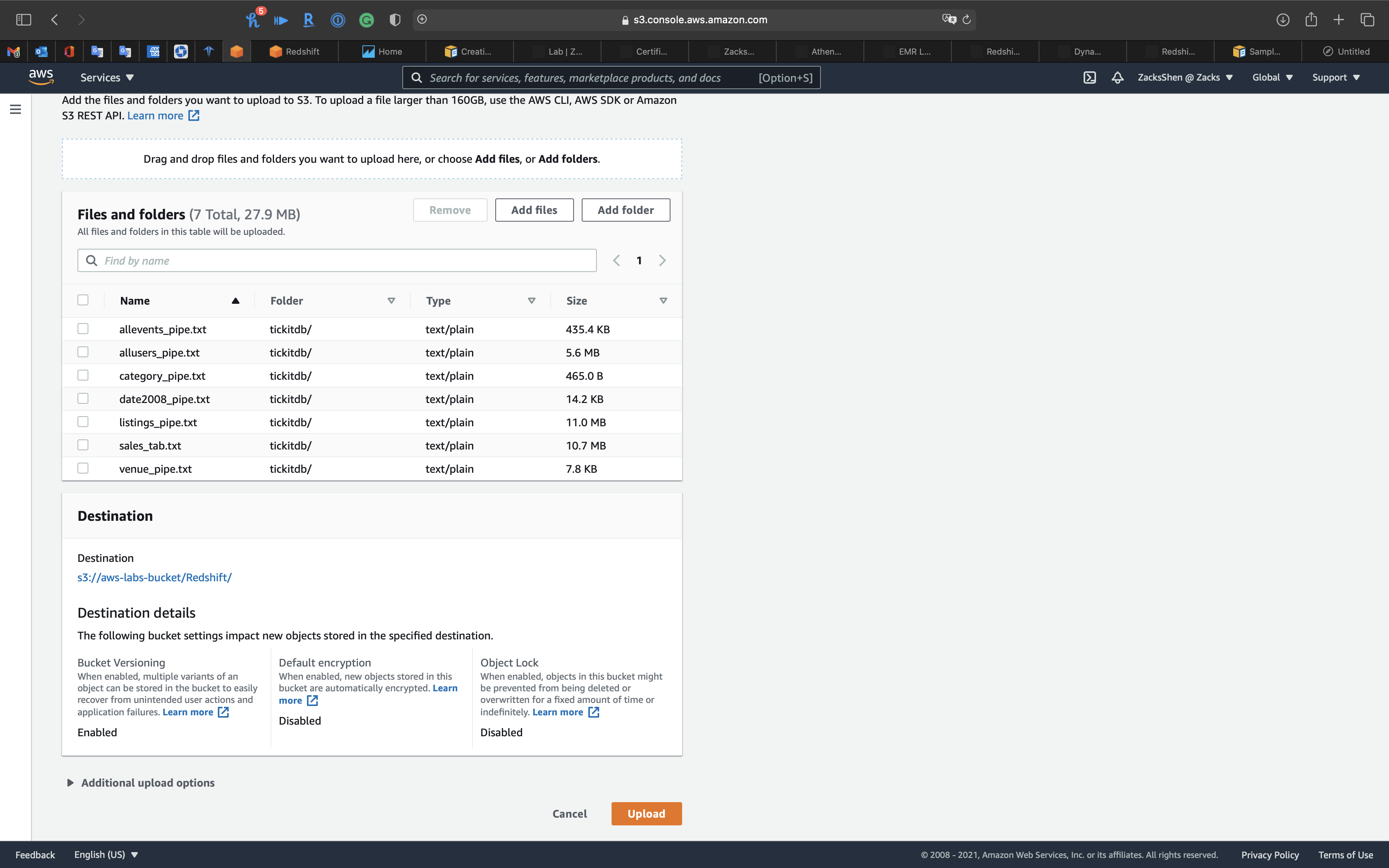Screen dimensions: 1389x868
Task: Open the AWS notifications bell
Action: point(1117,77)
